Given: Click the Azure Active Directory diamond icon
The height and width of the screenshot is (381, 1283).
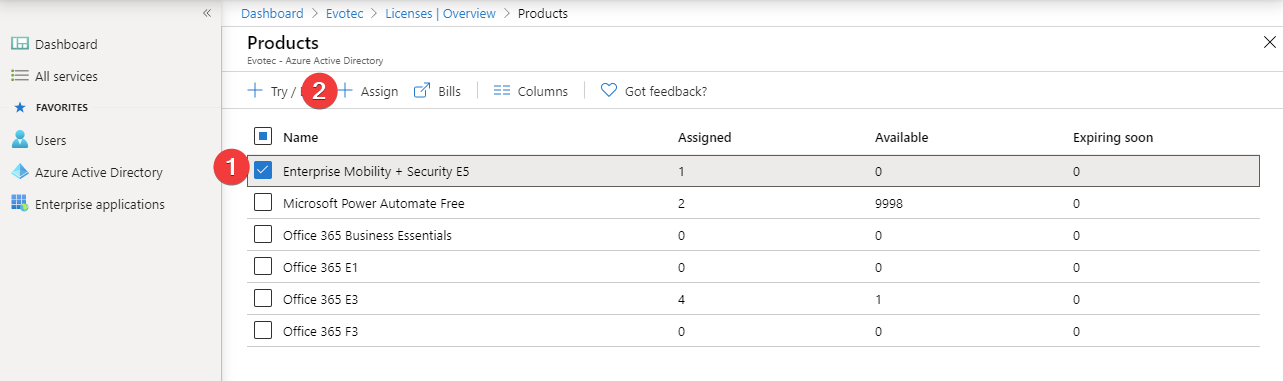Looking at the screenshot, I should (x=19, y=172).
